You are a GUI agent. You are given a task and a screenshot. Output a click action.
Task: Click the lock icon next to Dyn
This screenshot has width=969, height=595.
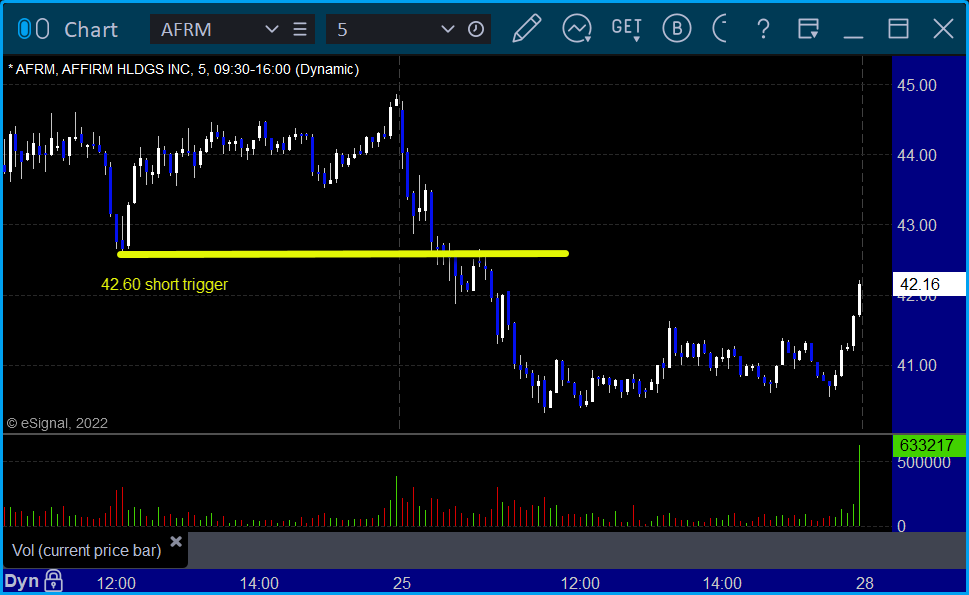[x=54, y=581]
